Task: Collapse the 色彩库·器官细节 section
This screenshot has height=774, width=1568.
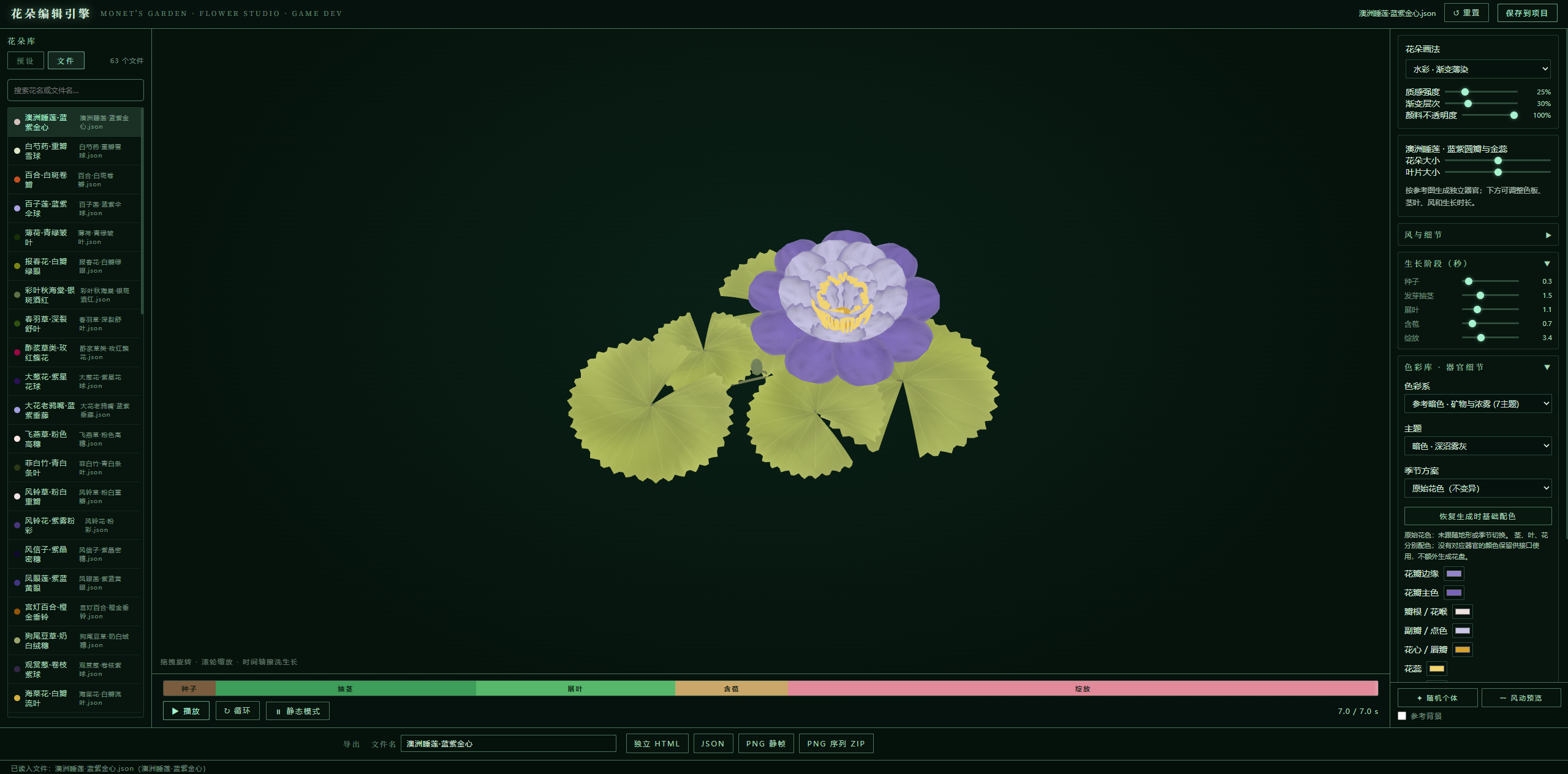Action: click(1477, 367)
